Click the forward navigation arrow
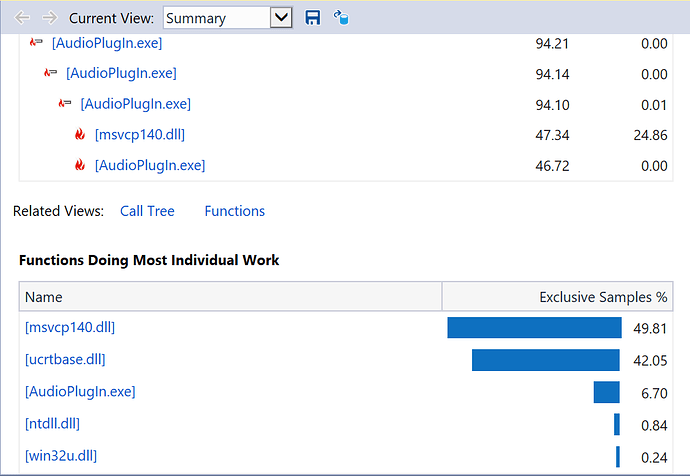 pos(50,18)
